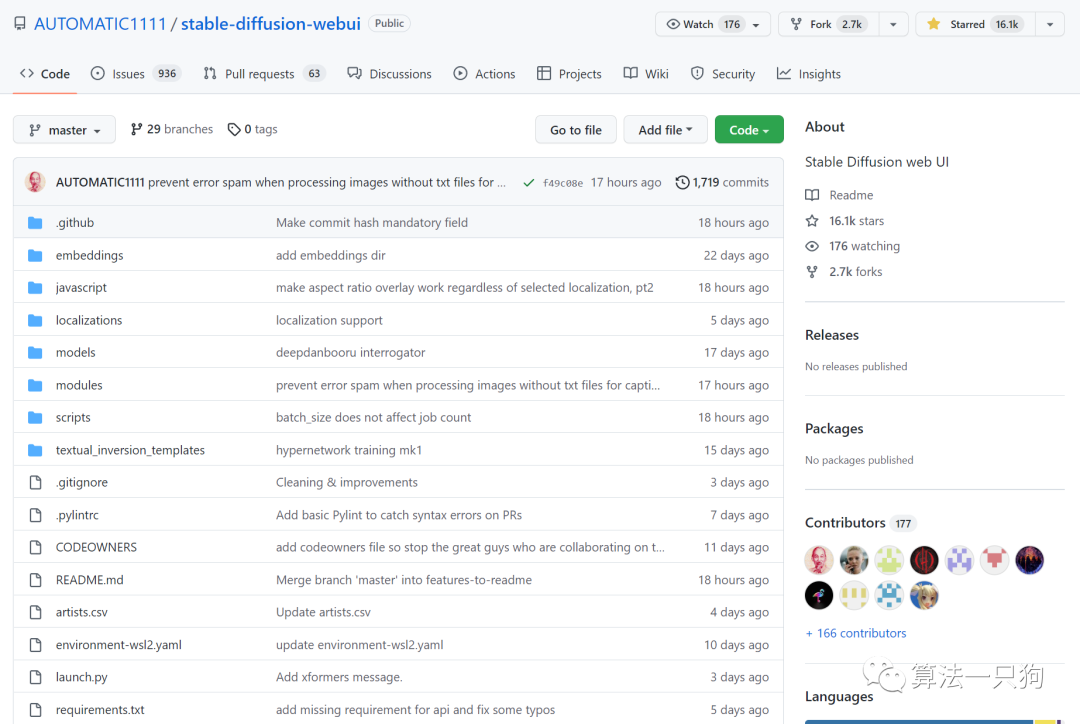1080x724 pixels.
Task: Click the launch.py file icon
Action: click(36, 677)
